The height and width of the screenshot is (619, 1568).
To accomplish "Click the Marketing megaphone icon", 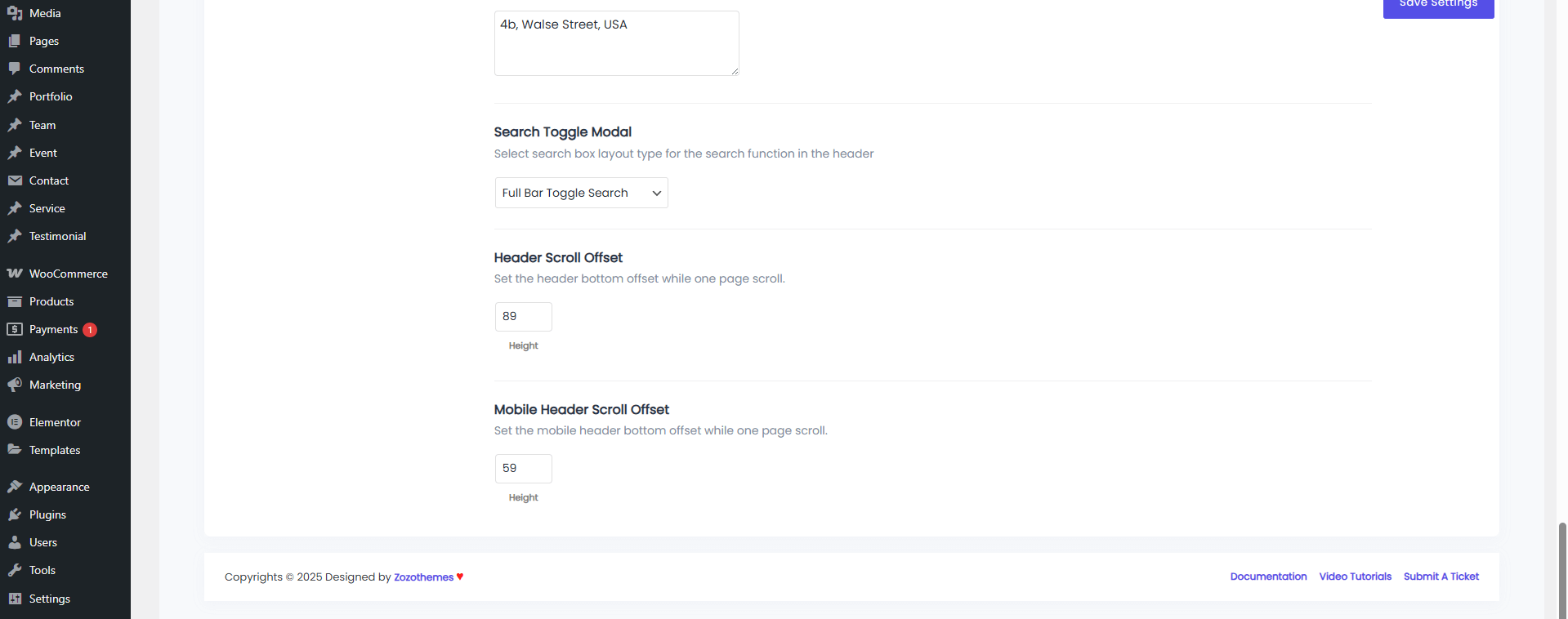I will point(15,385).
